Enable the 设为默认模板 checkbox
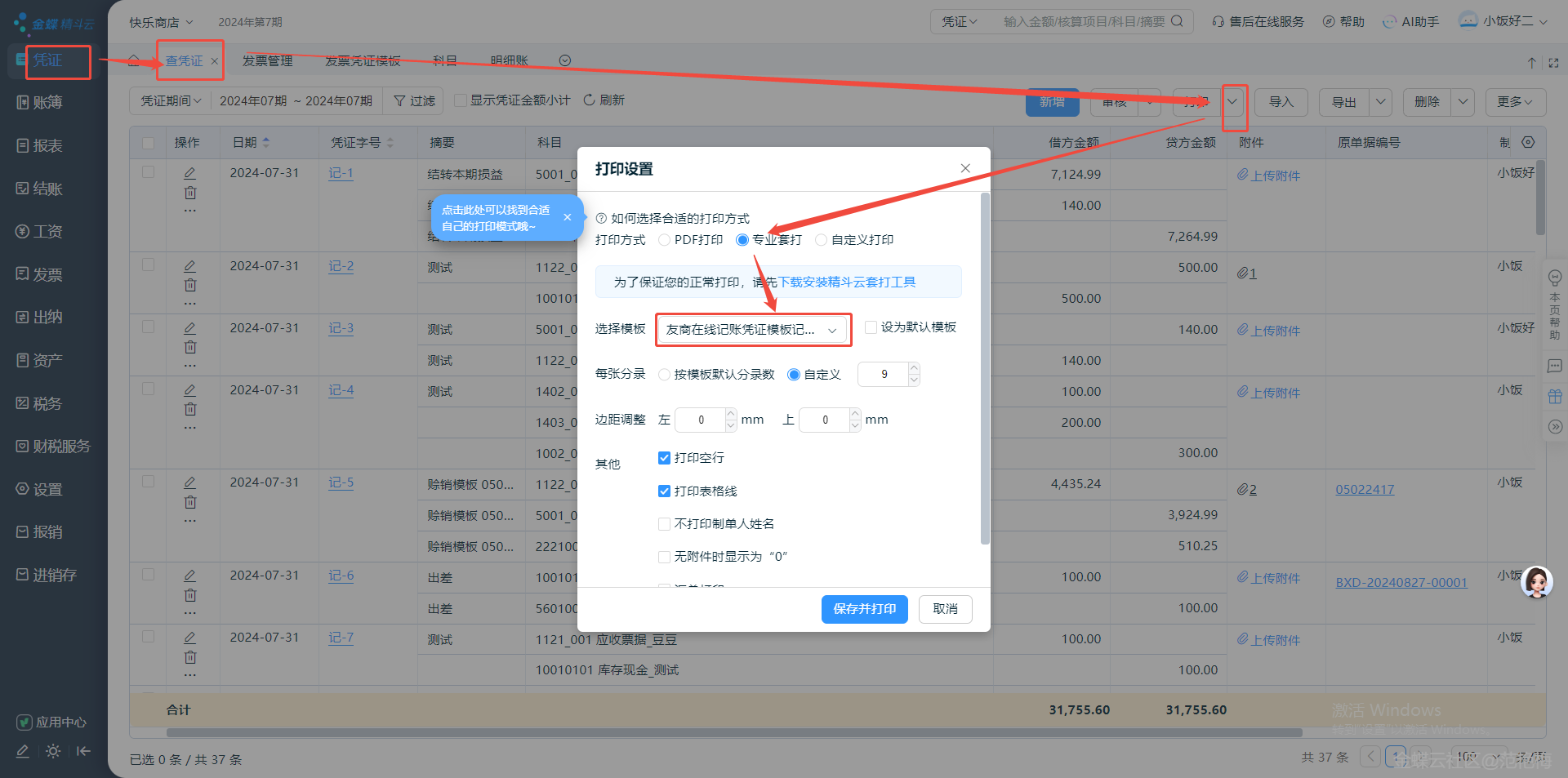 click(871, 327)
